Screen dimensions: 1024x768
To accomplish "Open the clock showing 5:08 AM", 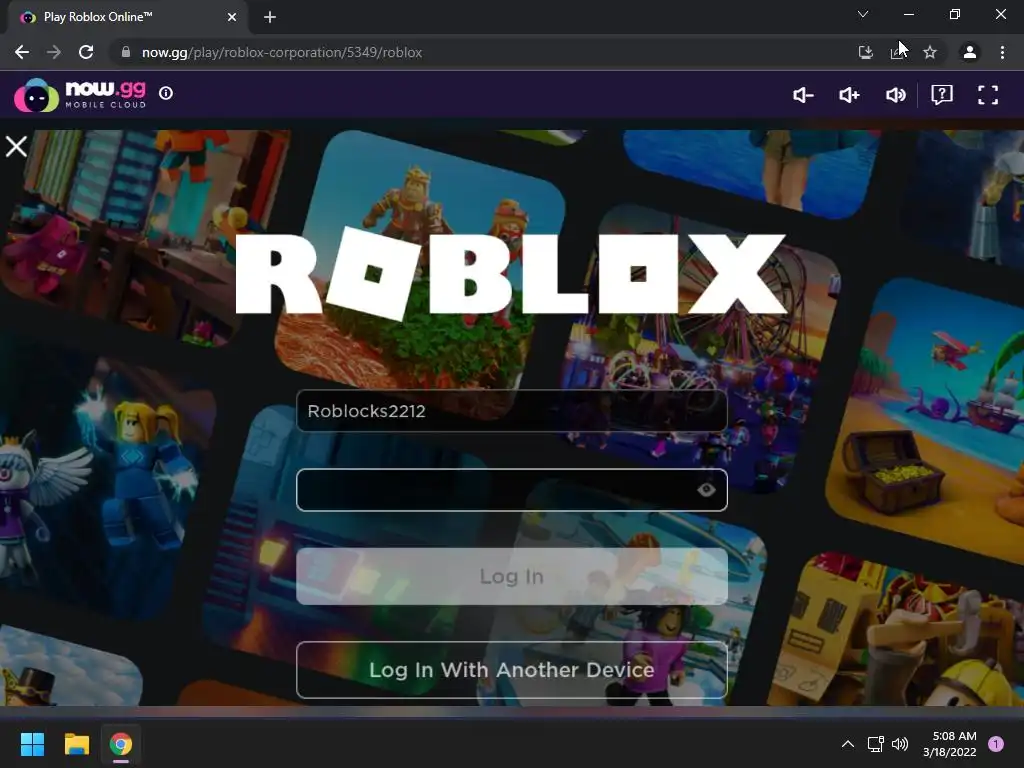I will click(950, 744).
